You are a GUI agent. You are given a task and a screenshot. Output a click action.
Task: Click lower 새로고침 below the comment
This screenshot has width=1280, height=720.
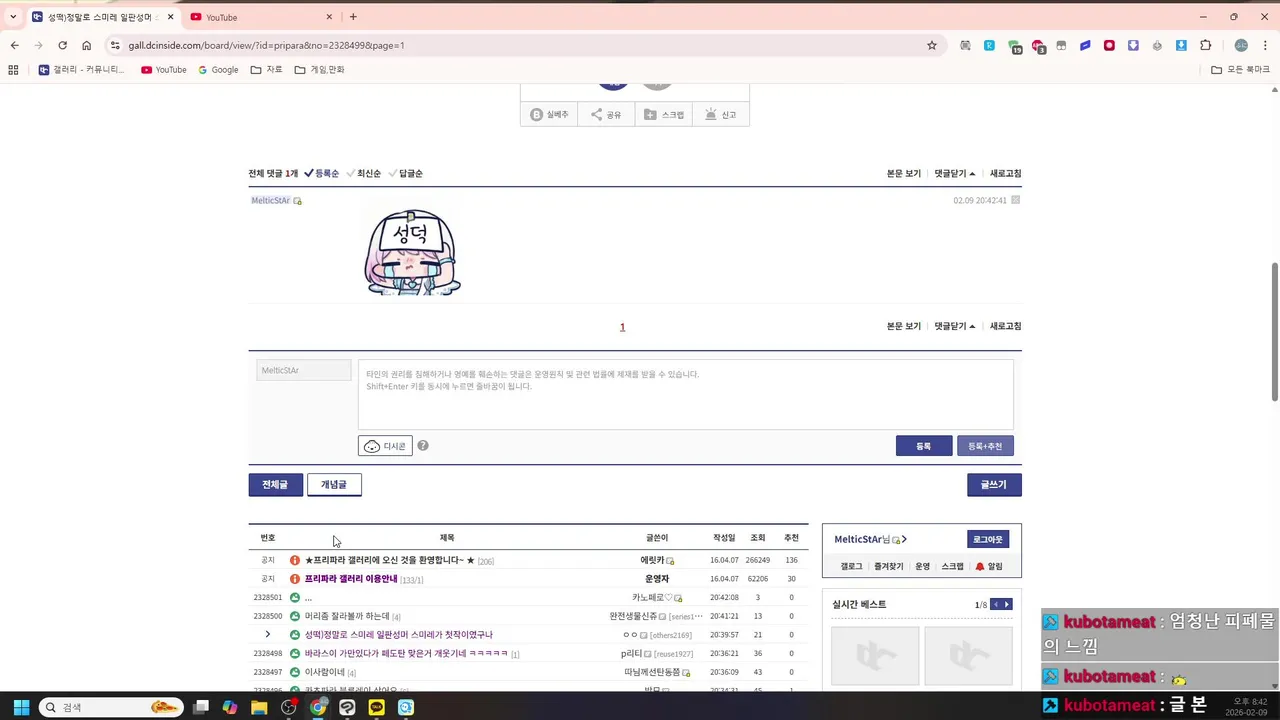[1005, 326]
